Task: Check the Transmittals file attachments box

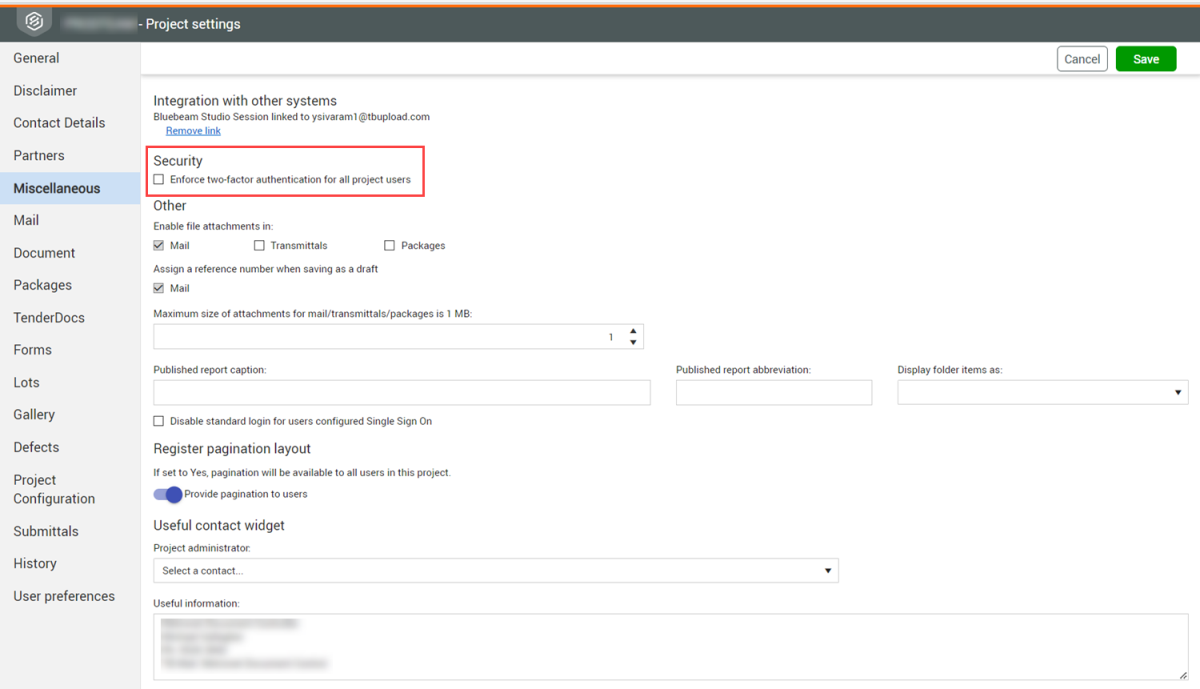Action: pos(259,246)
